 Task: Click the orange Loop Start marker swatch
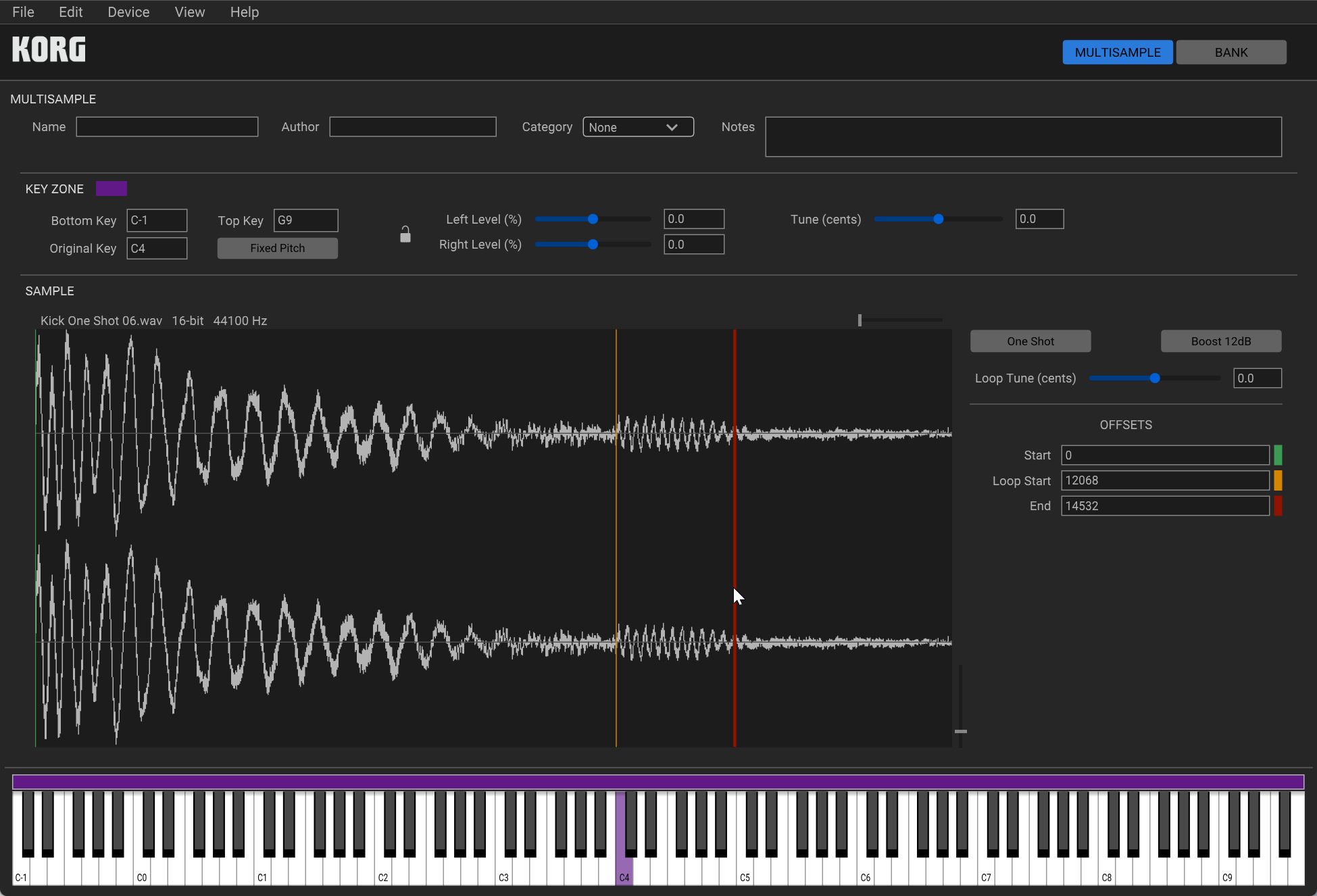pos(1278,480)
